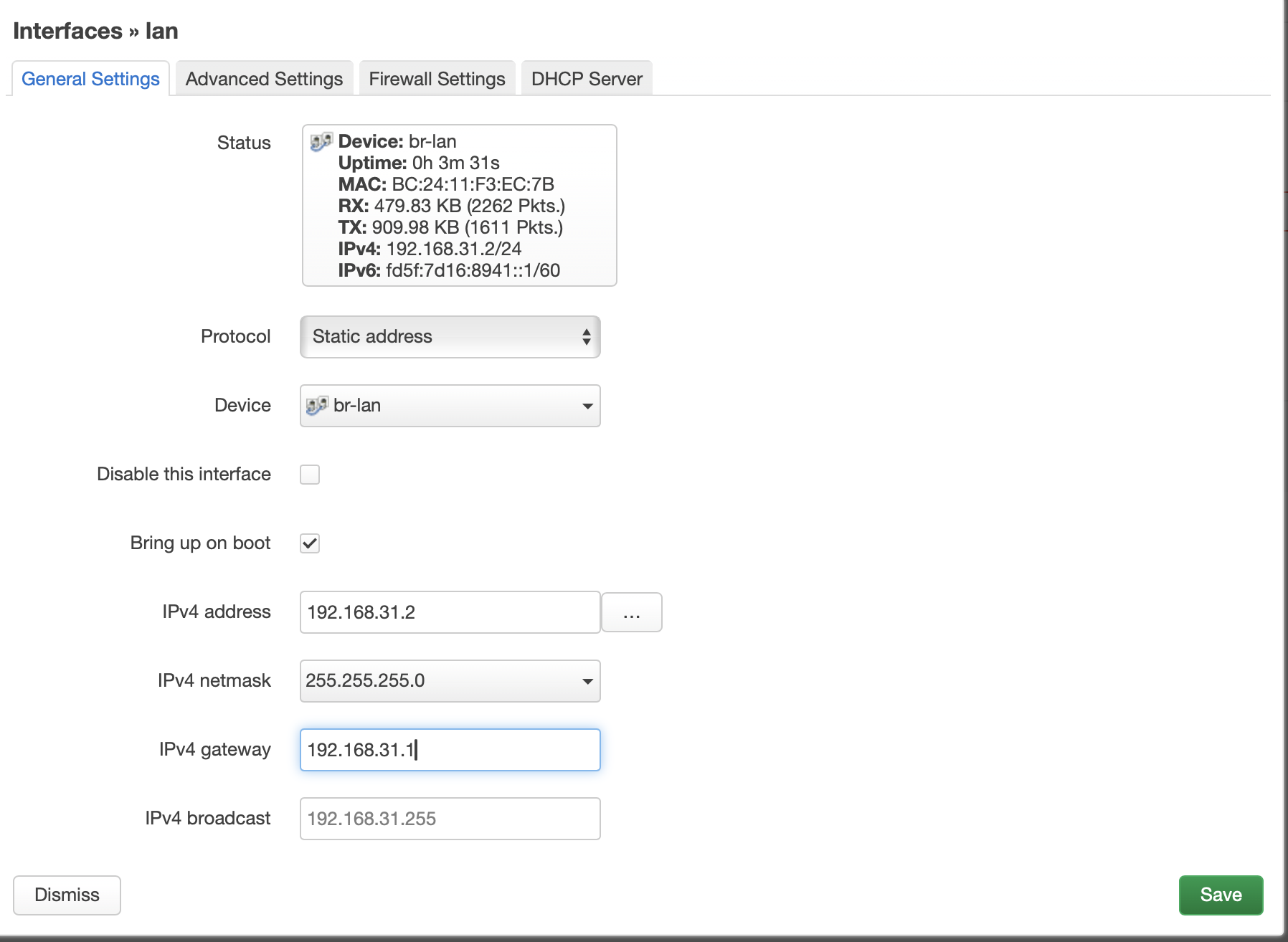1288x942 pixels.
Task: Click the Protocol selector up-down arrows
Action: [587, 337]
